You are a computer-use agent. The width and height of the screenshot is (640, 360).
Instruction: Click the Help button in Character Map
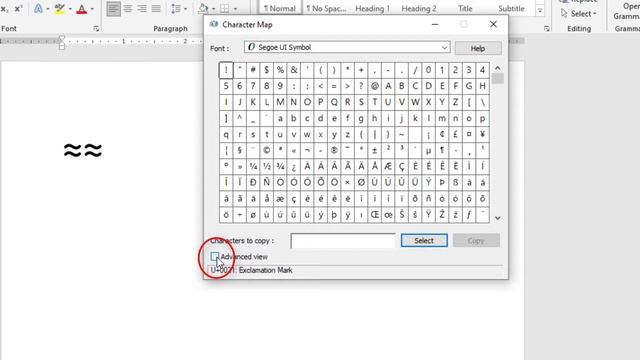478,49
